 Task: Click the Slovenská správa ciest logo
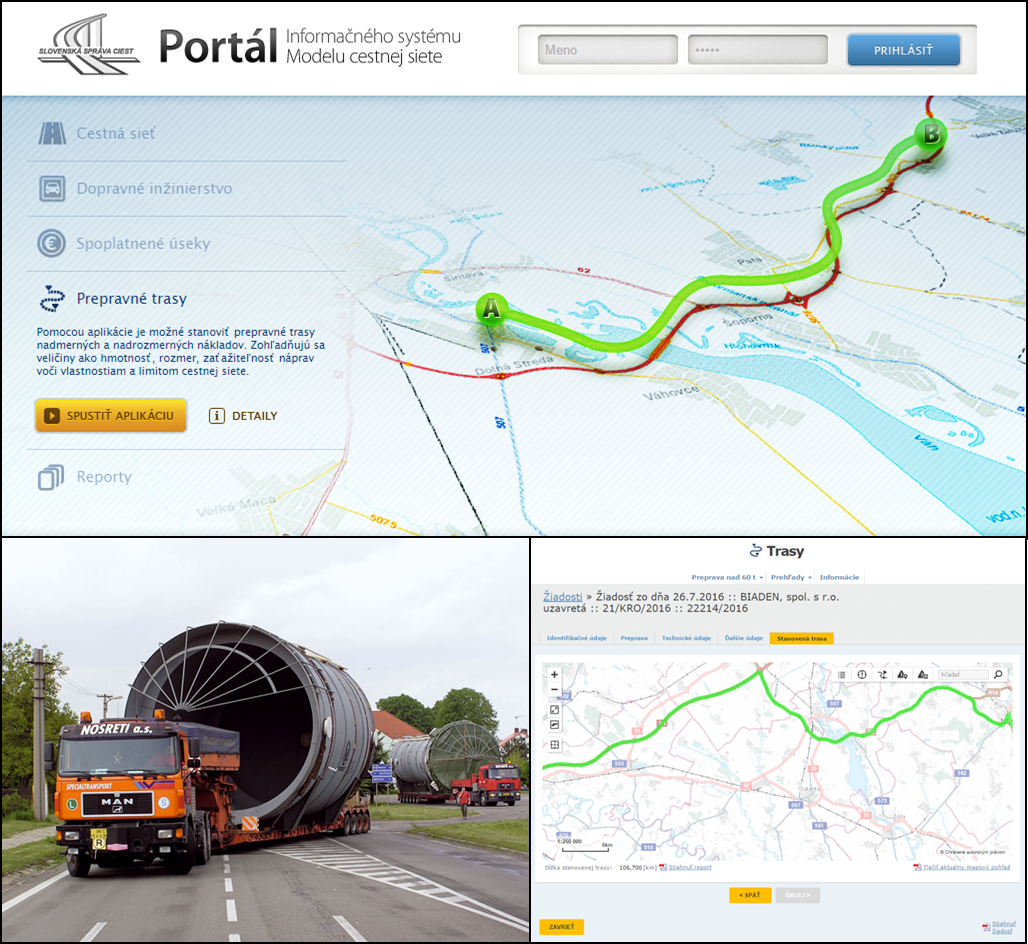pyautogui.click(x=89, y=44)
